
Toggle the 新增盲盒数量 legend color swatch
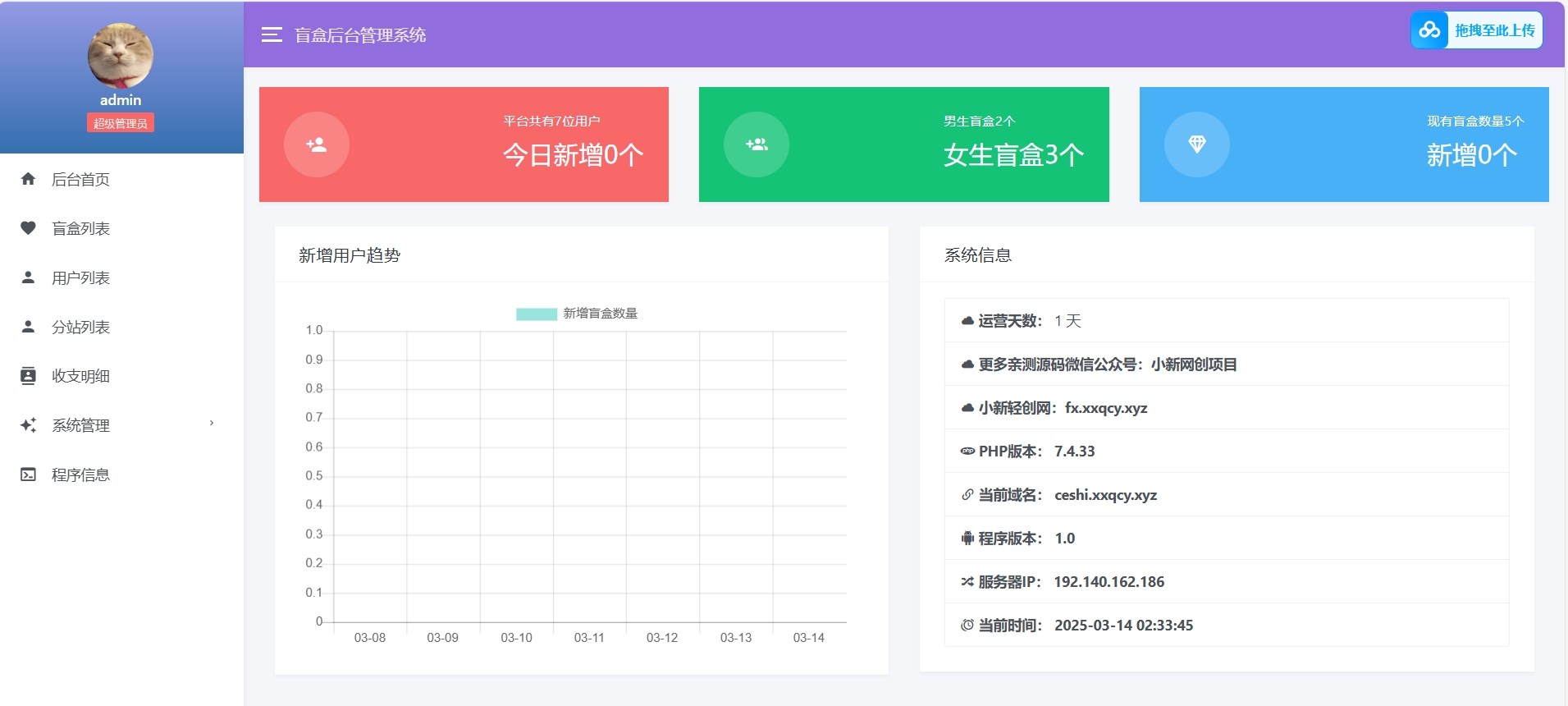click(x=537, y=314)
